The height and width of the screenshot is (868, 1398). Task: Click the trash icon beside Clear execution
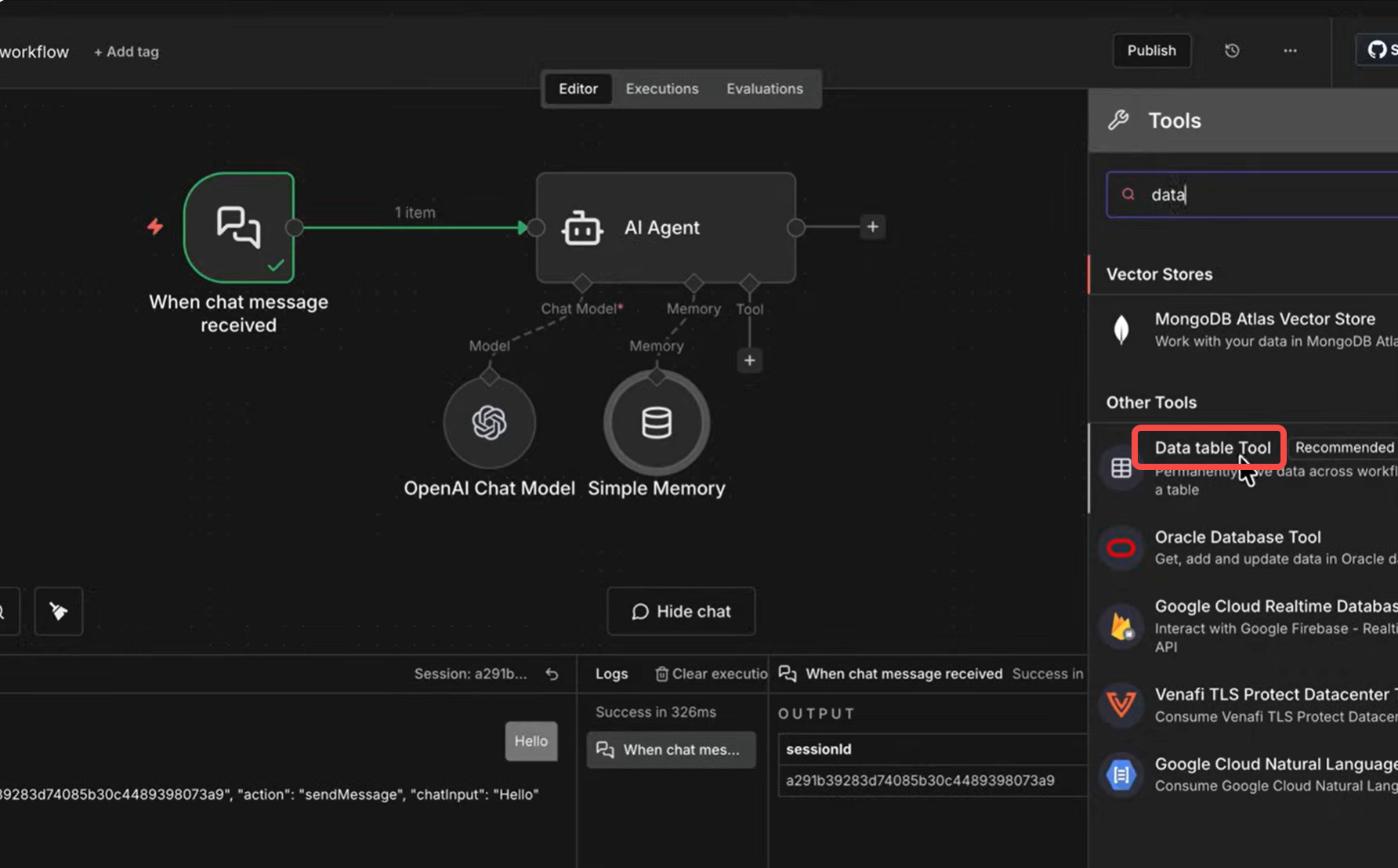662,674
